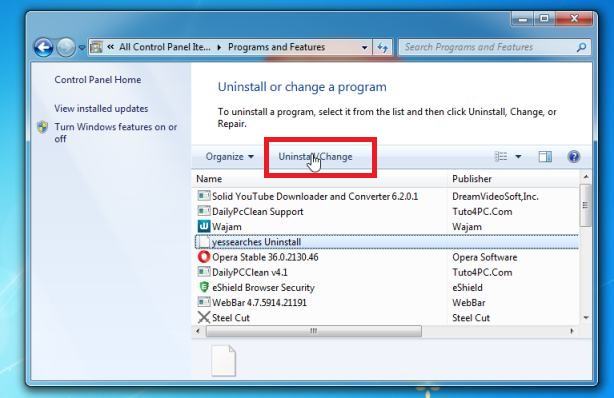Open recent pages dropdown next to Forward
The width and height of the screenshot is (614, 398).
click(x=81, y=48)
